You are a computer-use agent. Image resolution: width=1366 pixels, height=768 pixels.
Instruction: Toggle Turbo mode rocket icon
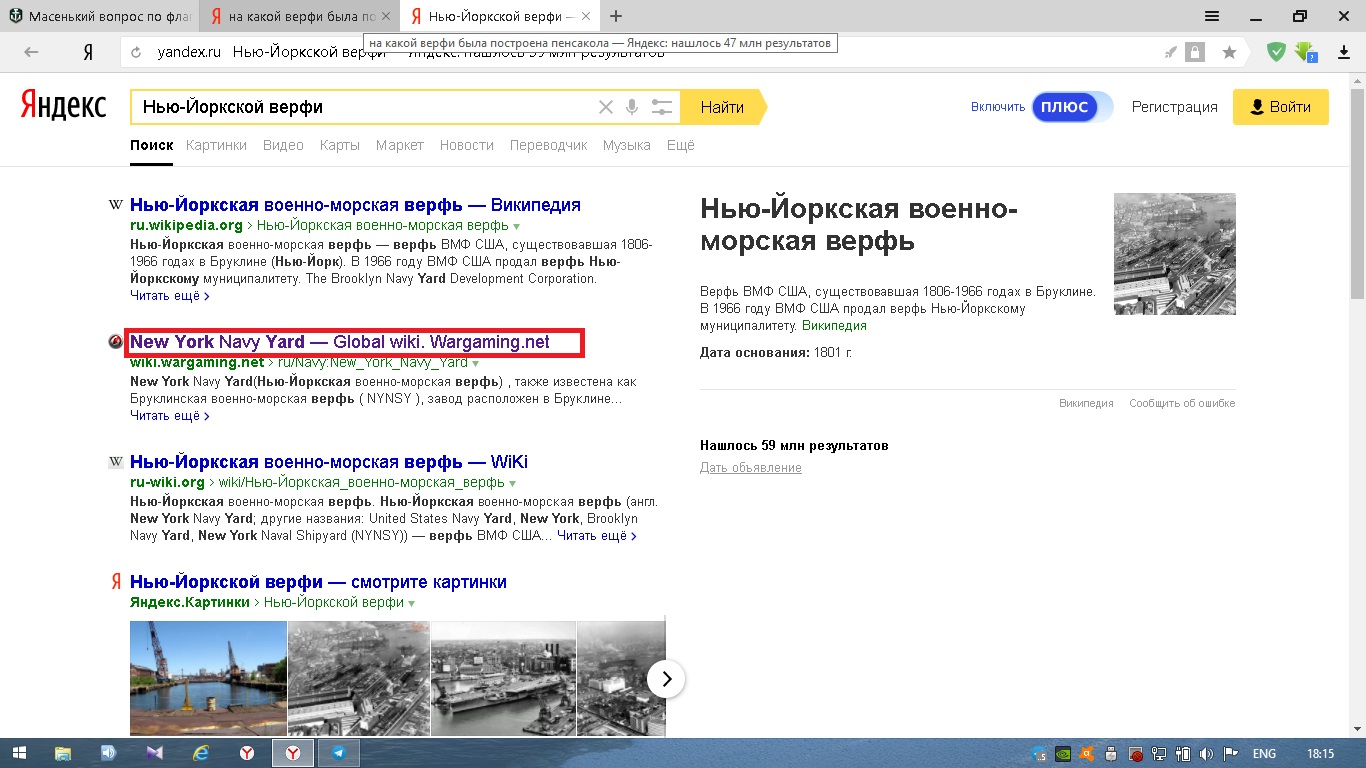point(1171,52)
